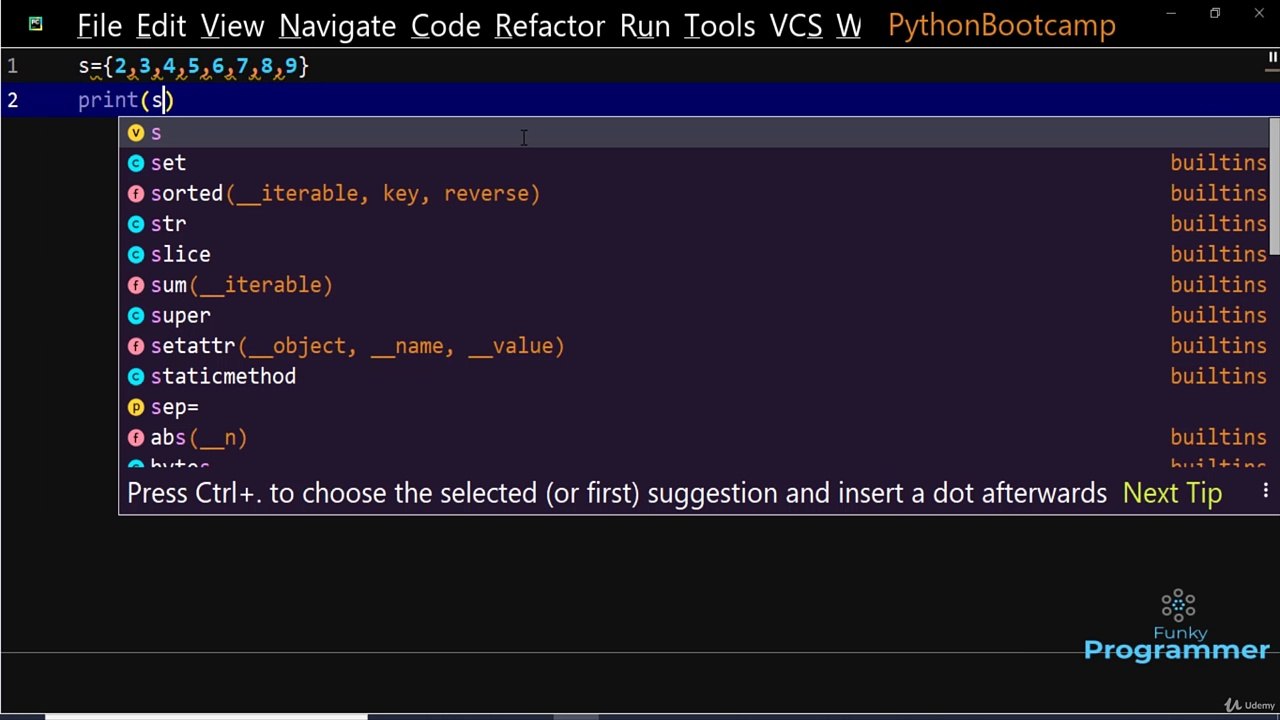Open the Tools menu
This screenshot has height=720, width=1280.
pos(720,26)
